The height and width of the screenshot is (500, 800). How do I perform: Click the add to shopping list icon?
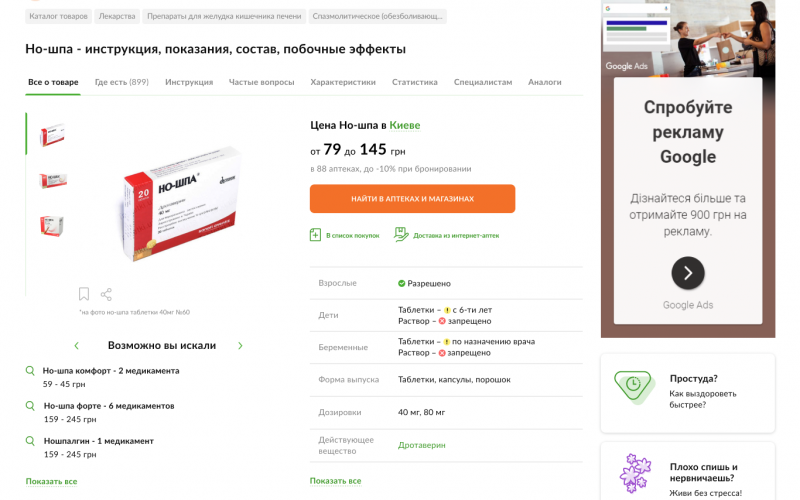316,235
